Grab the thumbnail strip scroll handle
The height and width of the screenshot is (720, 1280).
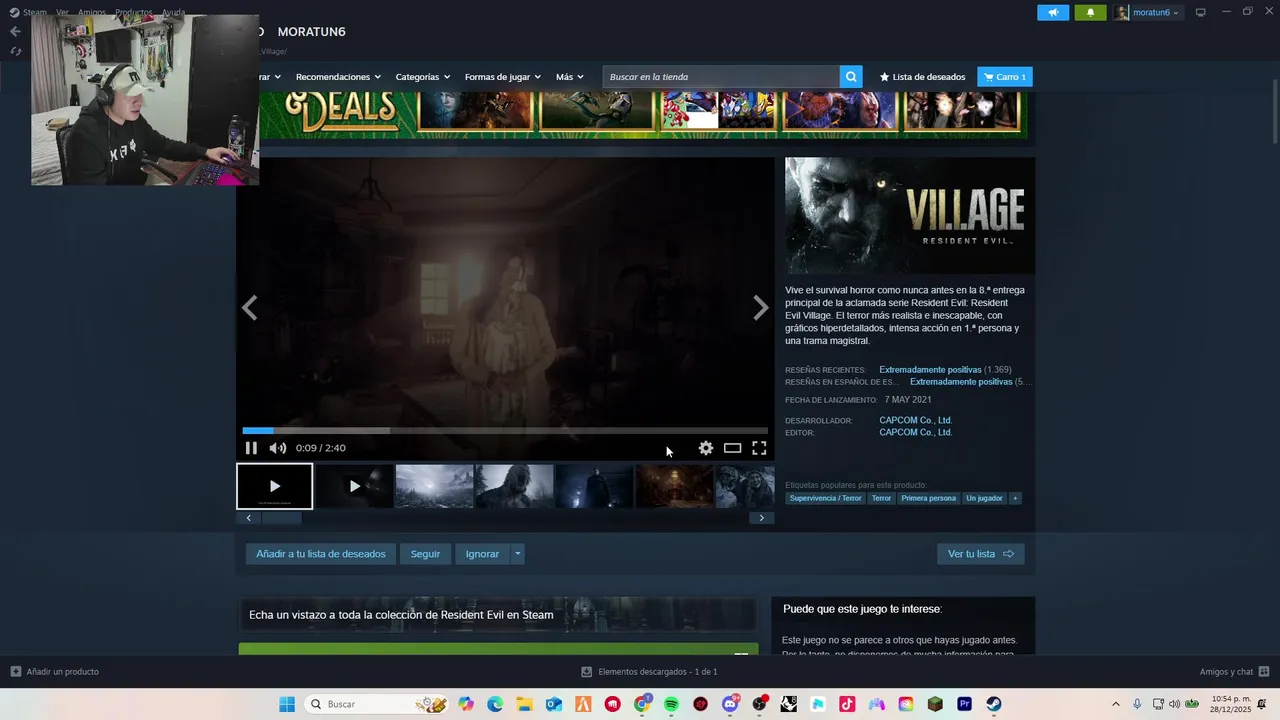(x=281, y=518)
